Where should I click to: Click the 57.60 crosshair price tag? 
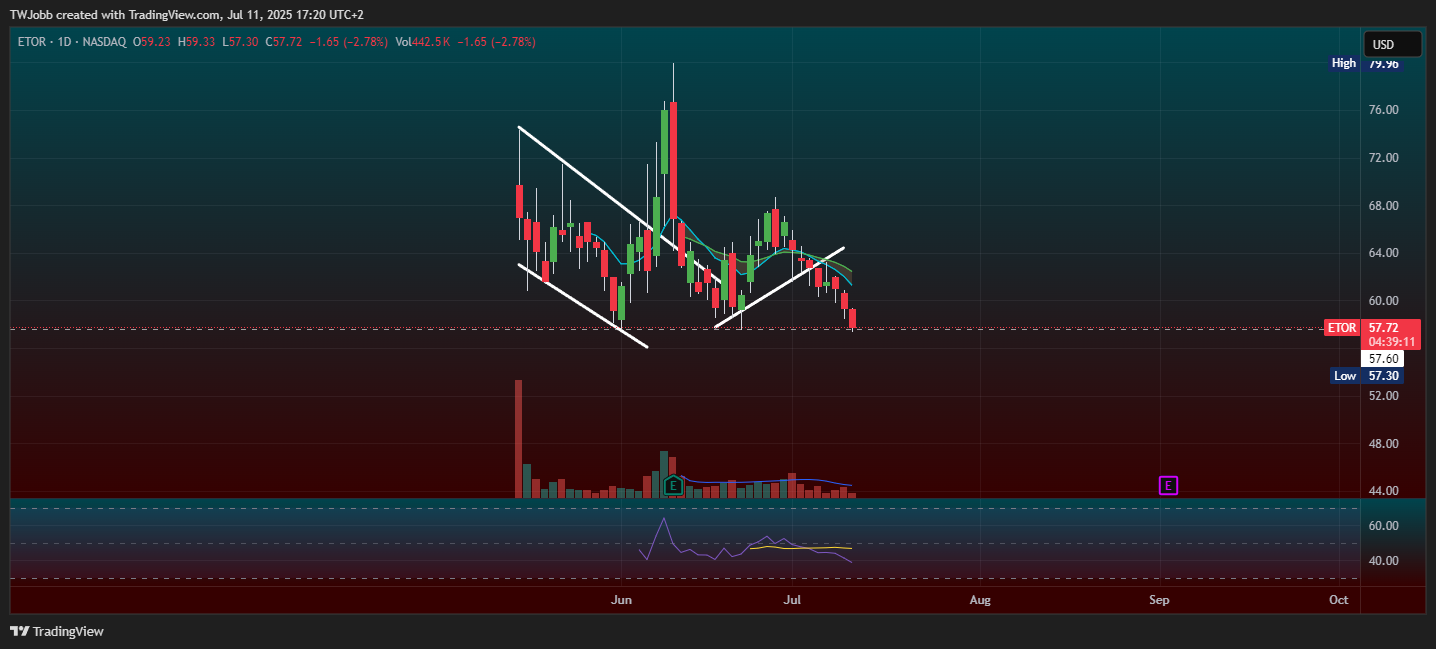tap(1383, 358)
